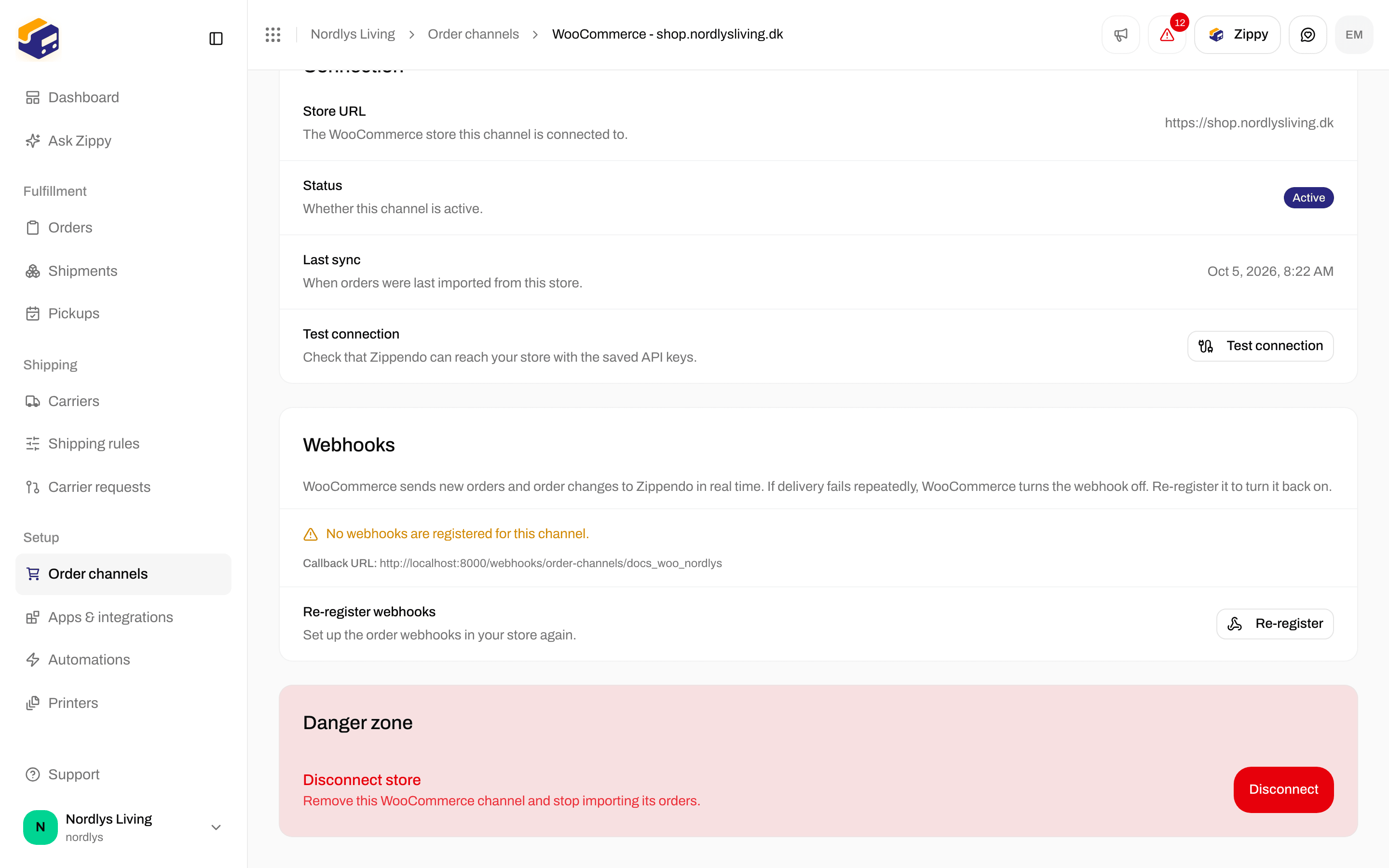Re-register the webhooks
Screen dimensions: 1389x868
coord(1275,624)
